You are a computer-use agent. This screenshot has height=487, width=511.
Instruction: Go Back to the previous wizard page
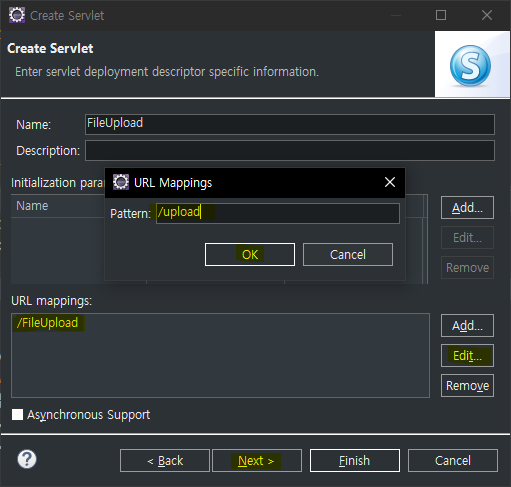165,461
